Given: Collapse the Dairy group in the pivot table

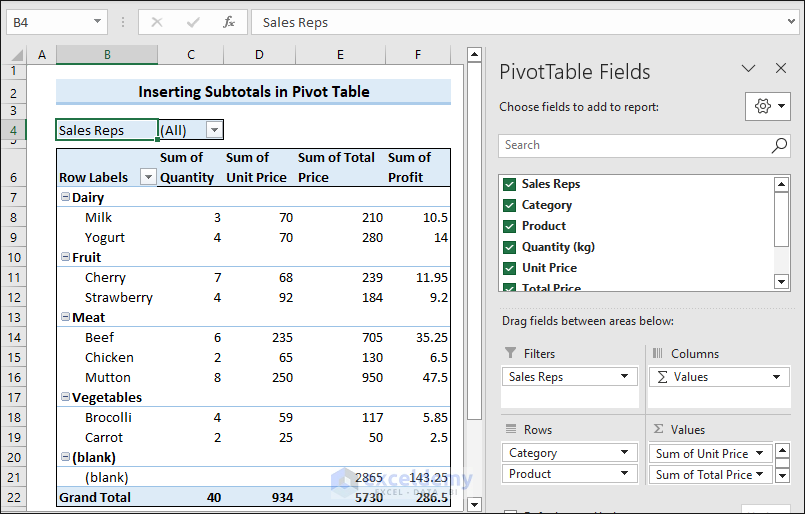Looking at the screenshot, I should (64, 198).
